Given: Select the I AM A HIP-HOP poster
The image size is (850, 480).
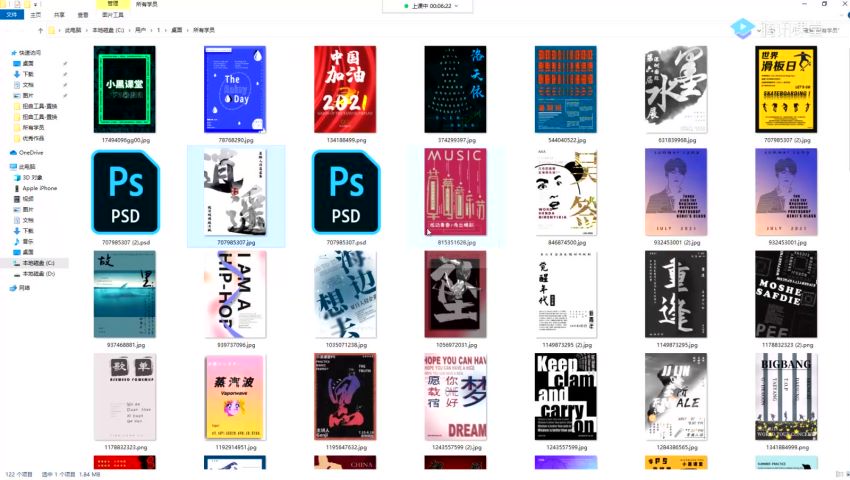Looking at the screenshot, I should click(x=235, y=295).
